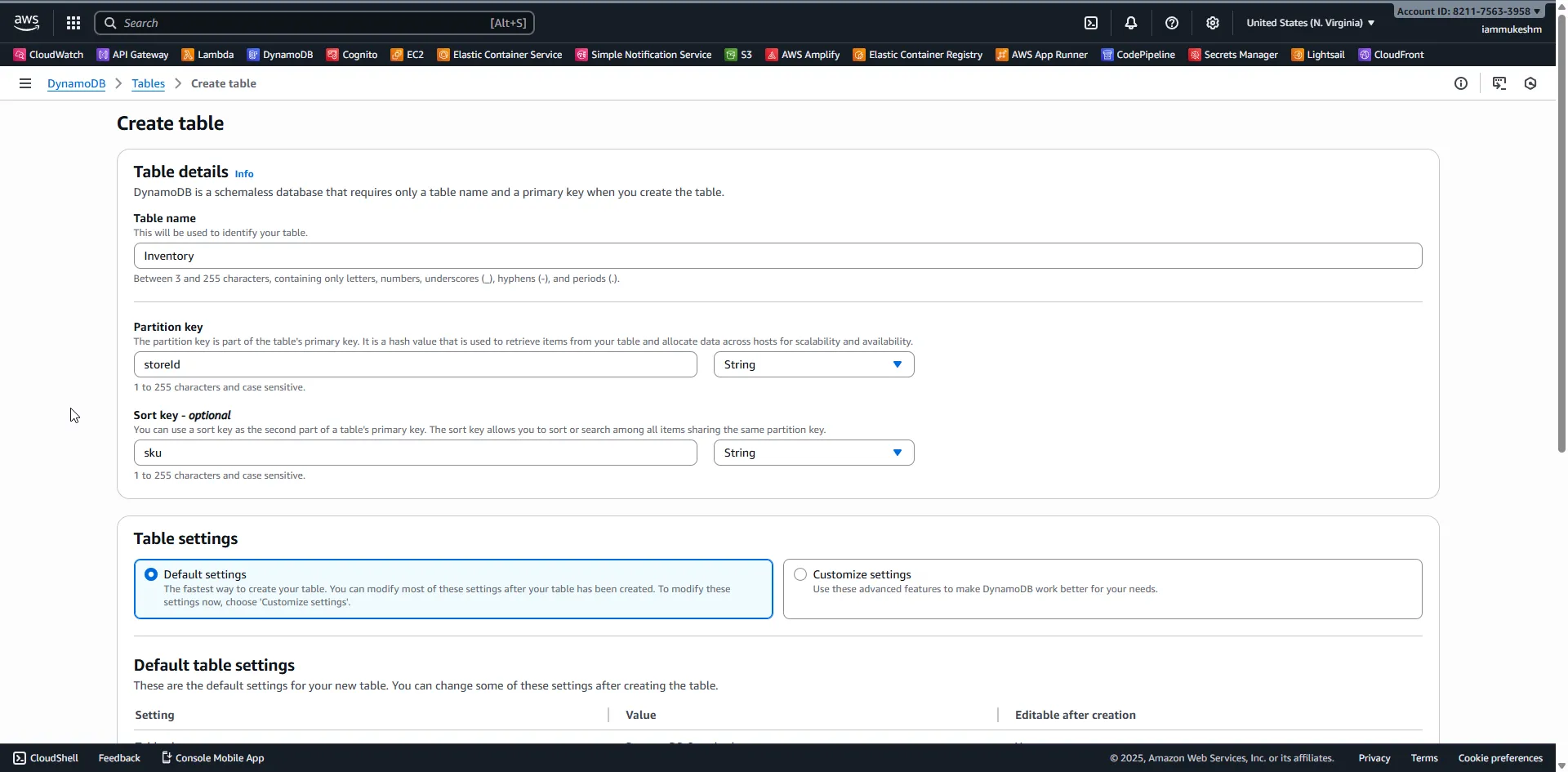Open the partition key String type dropdown
This screenshot has height=772, width=1568.
(813, 364)
